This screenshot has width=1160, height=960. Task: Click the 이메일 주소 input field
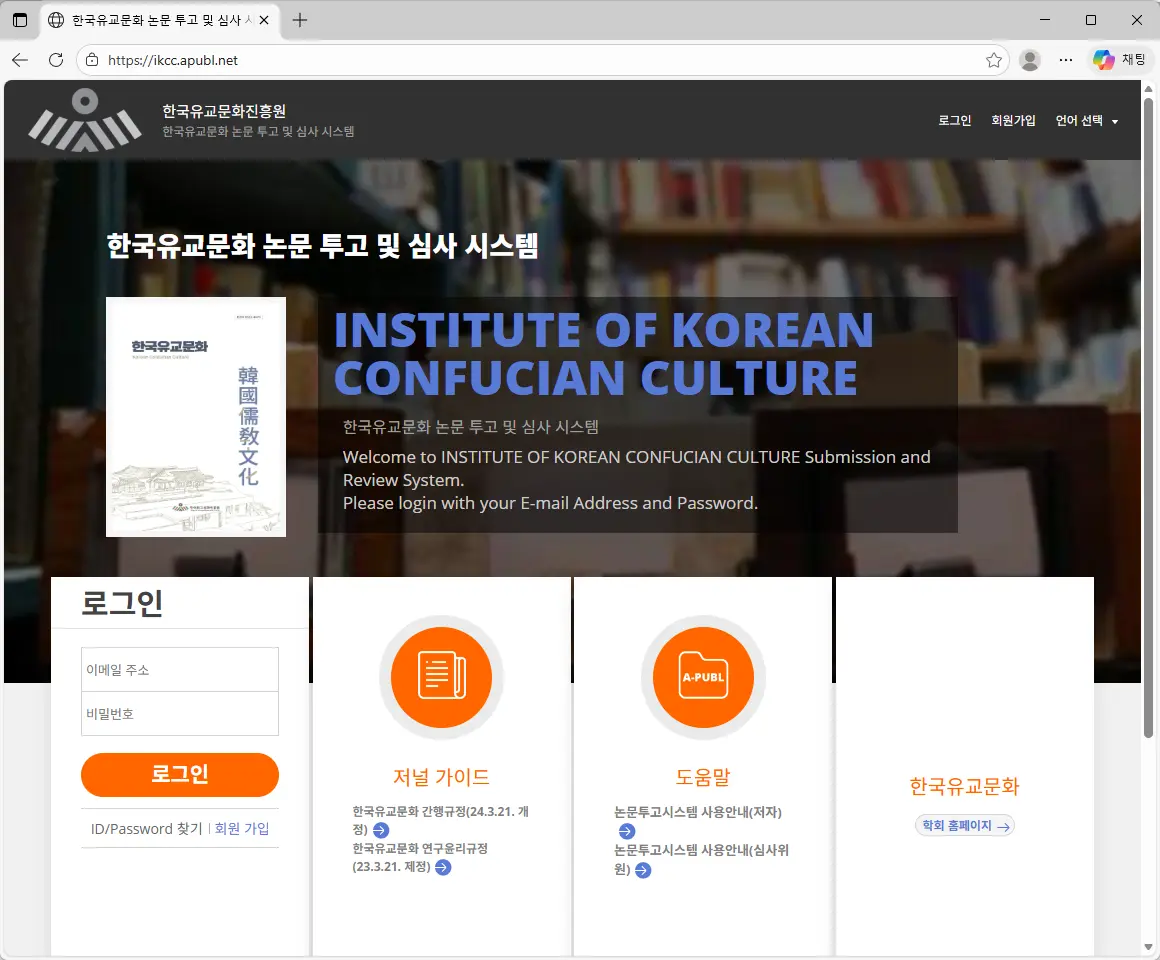[179, 668]
